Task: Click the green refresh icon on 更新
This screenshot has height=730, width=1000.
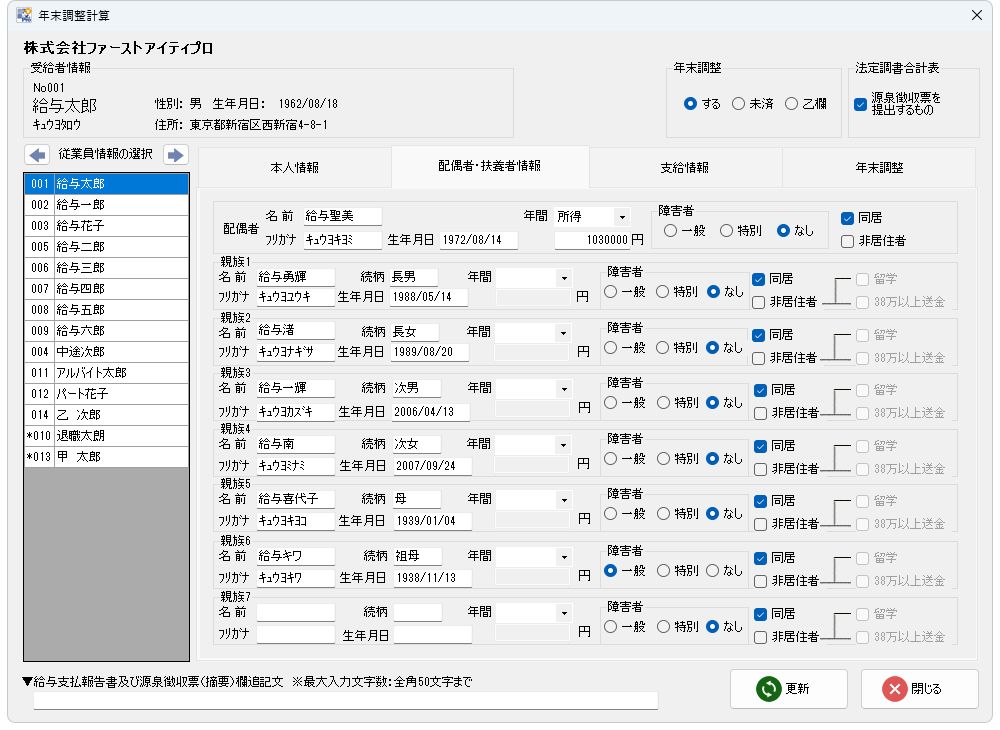Action: [x=768, y=689]
